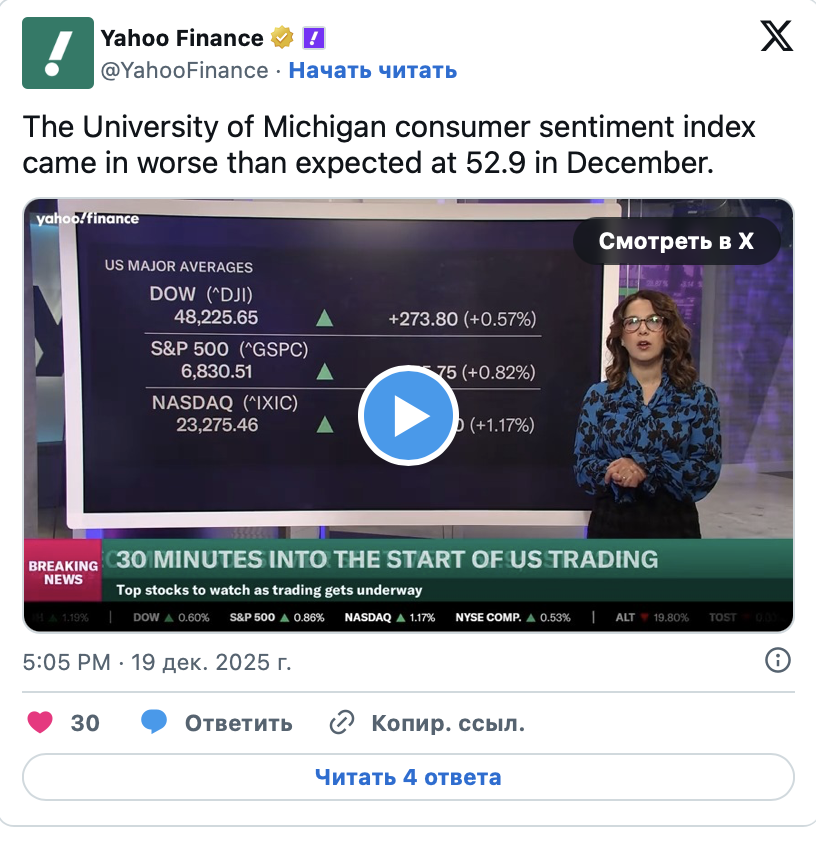The width and height of the screenshot is (816, 866).
Task: Click the "Смотреть в X" button
Action: click(676, 241)
